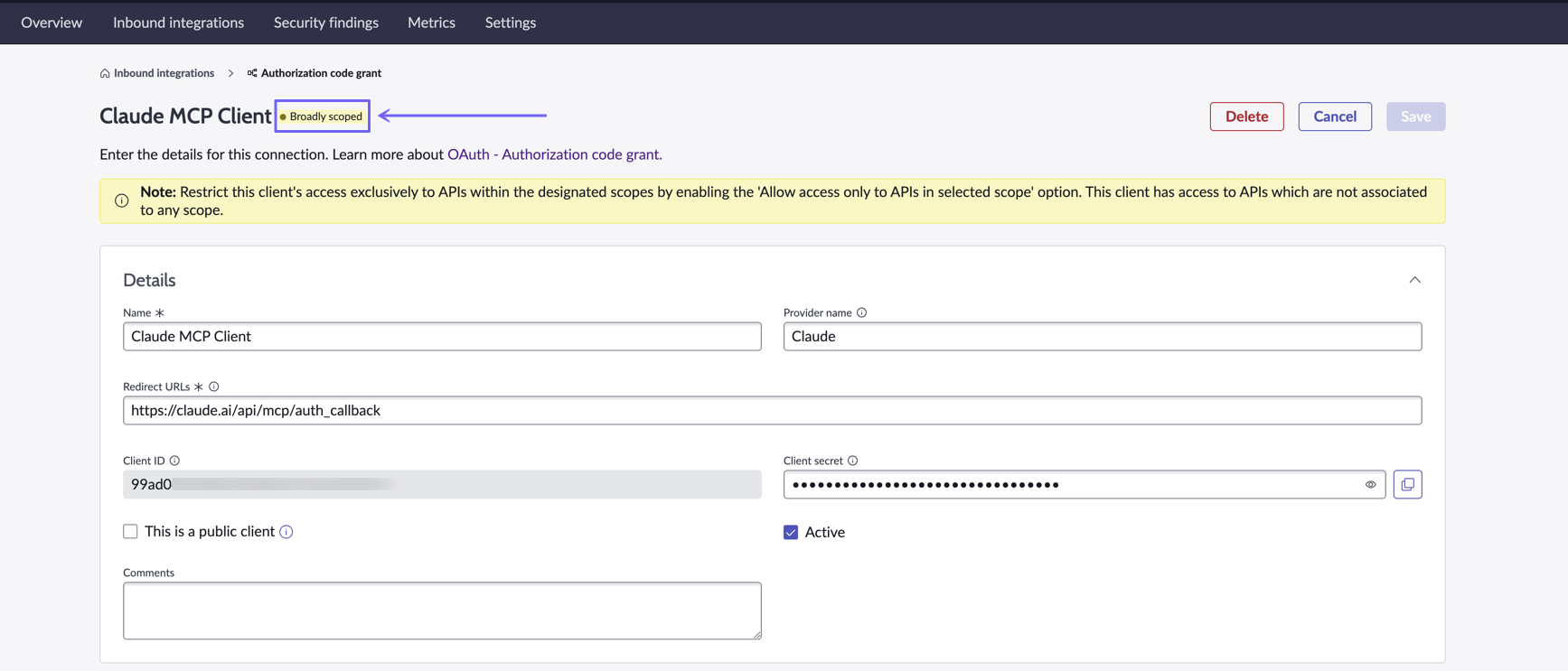1568x671 pixels.
Task: Uncheck the Active checkbox
Action: (x=791, y=532)
